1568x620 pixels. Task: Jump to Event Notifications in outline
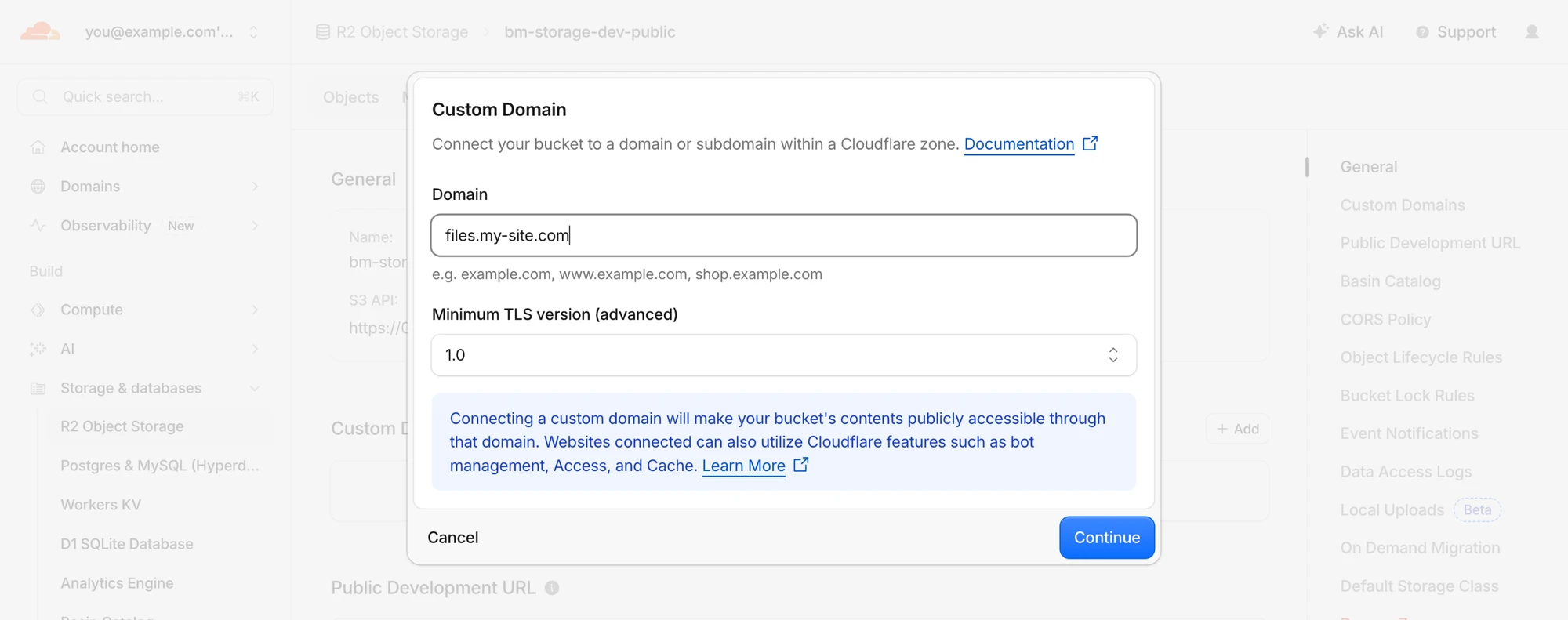point(1409,433)
